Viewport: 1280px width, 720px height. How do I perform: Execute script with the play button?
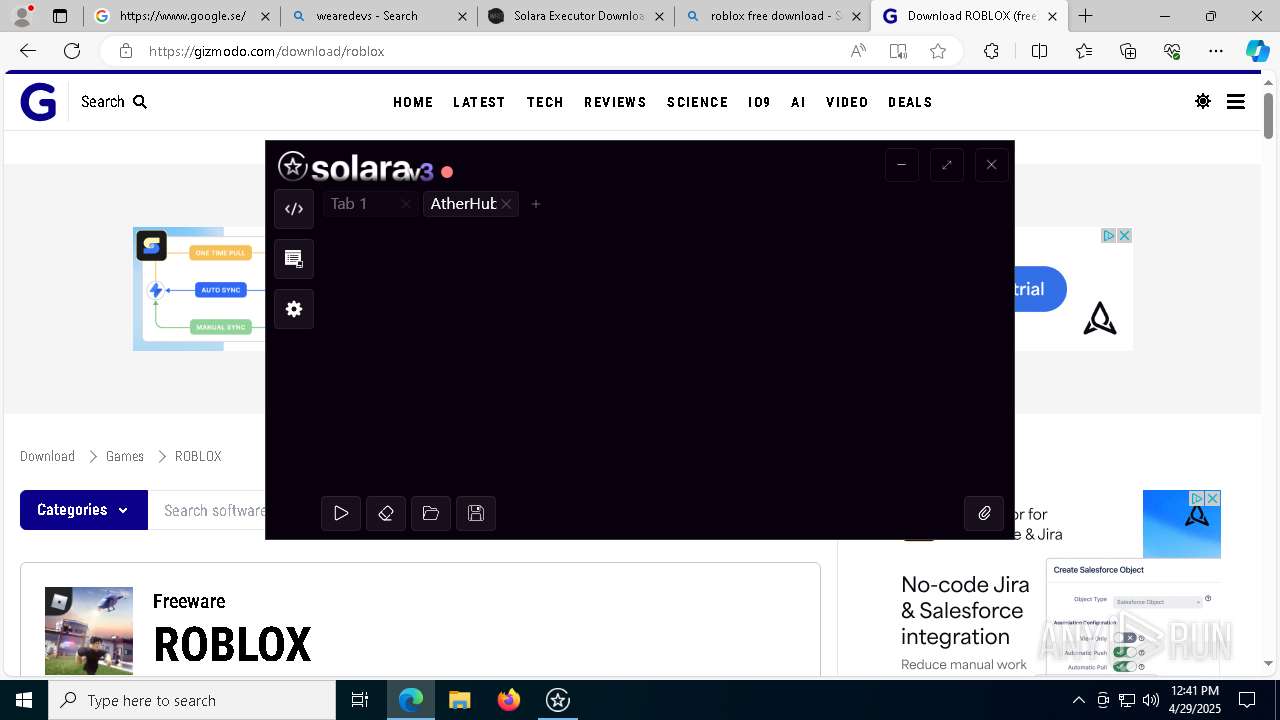pyautogui.click(x=341, y=513)
